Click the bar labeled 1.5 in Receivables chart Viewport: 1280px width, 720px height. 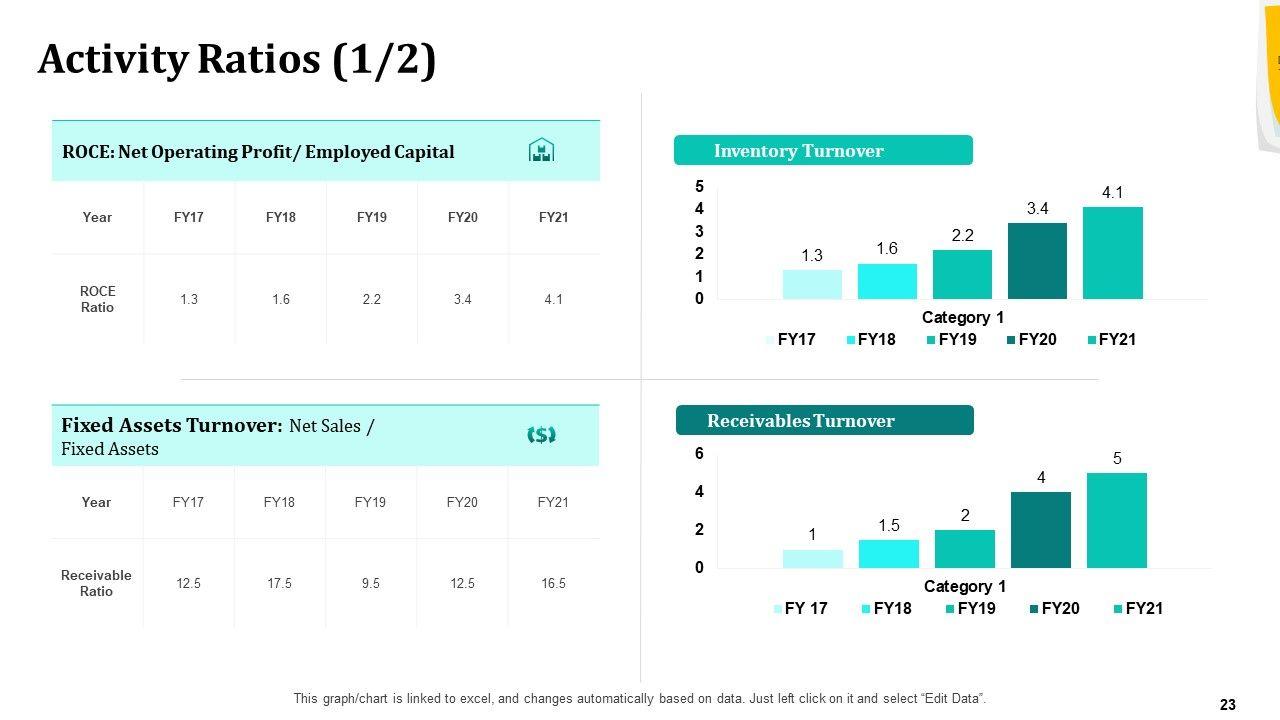(x=888, y=554)
